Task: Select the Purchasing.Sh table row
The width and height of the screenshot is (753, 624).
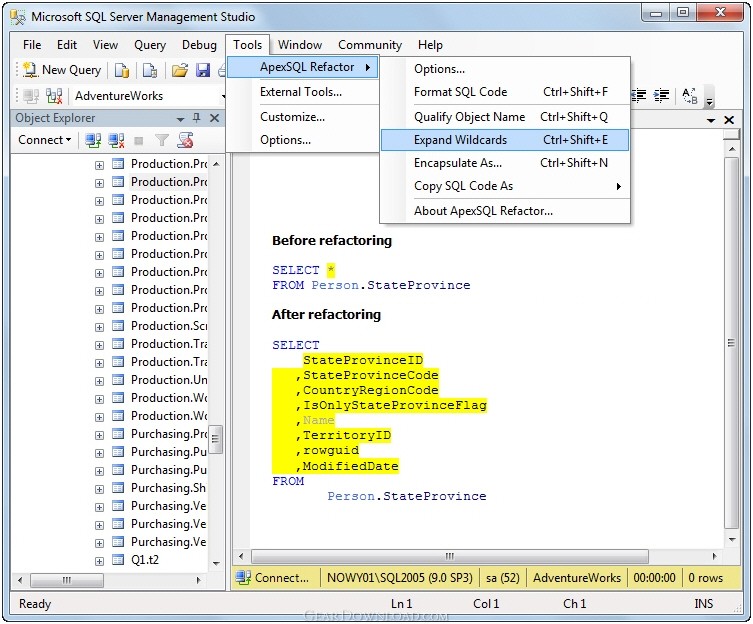Action: pos(168,488)
